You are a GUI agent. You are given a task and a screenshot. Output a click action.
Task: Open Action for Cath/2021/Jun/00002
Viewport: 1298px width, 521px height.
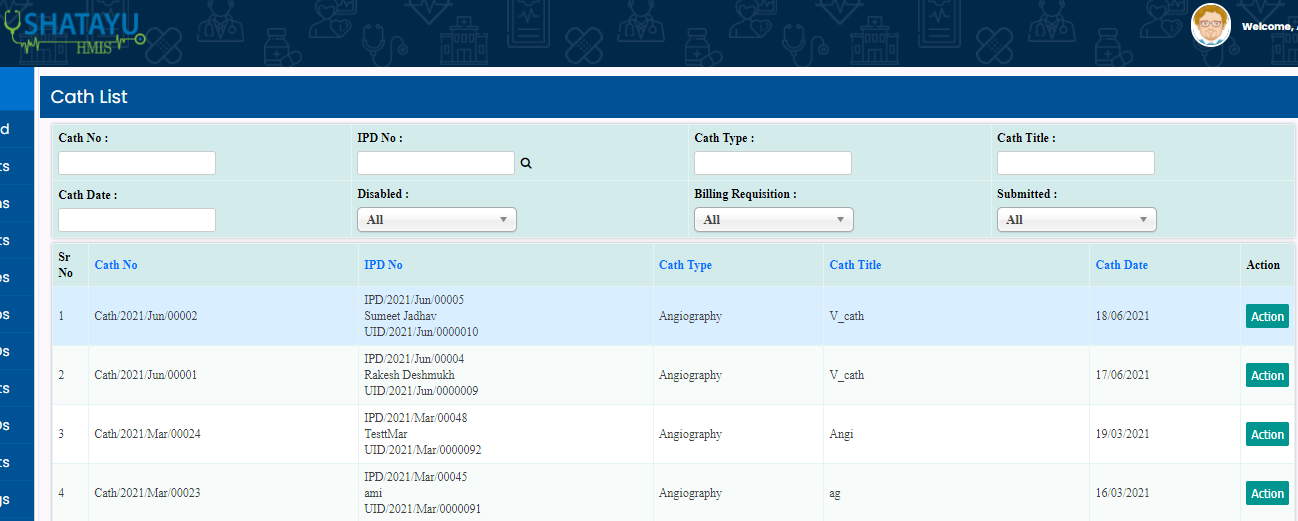pyautogui.click(x=1266, y=316)
